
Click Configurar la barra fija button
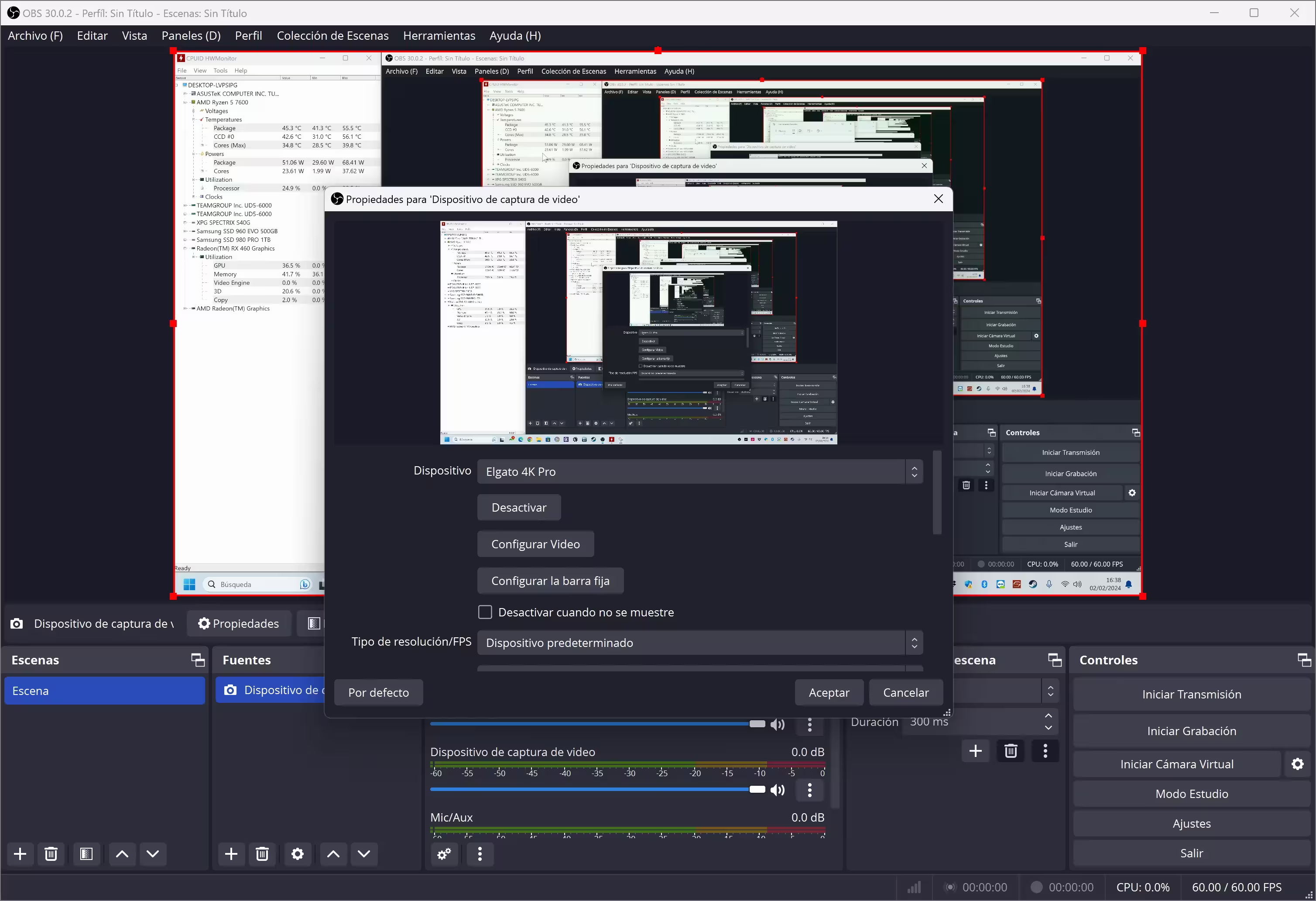click(x=550, y=581)
